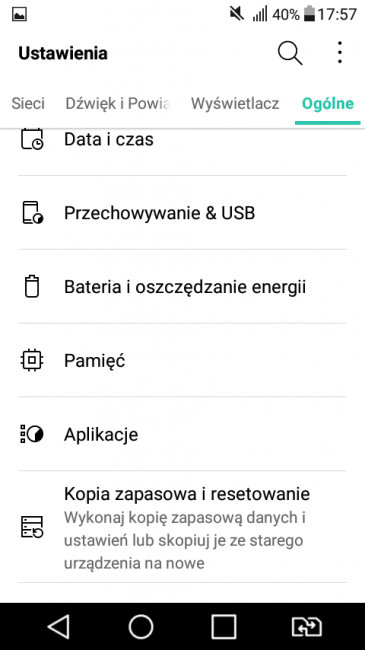365x650 pixels.
Task: Tap the battery icon beside Bateria
Action: coord(32,286)
